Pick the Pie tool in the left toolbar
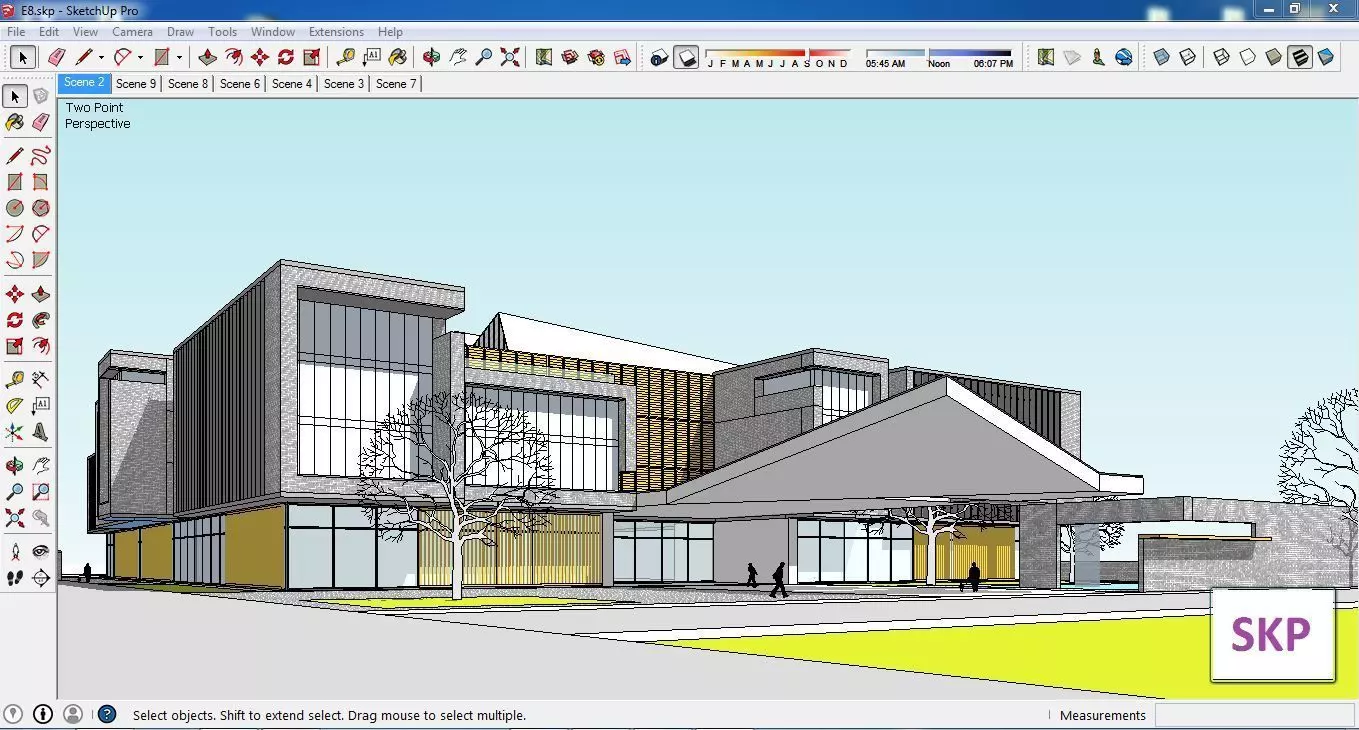Viewport: 1359px width, 730px height. click(x=40, y=260)
